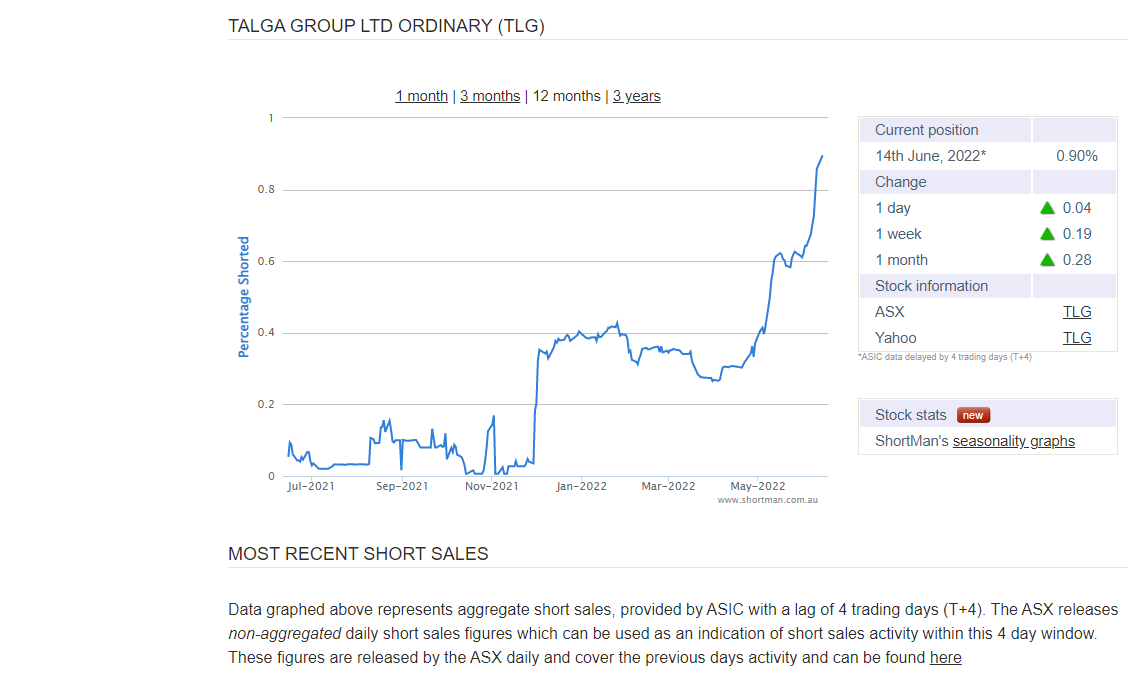Click the Jan-2022 label on the x-axis

point(581,487)
